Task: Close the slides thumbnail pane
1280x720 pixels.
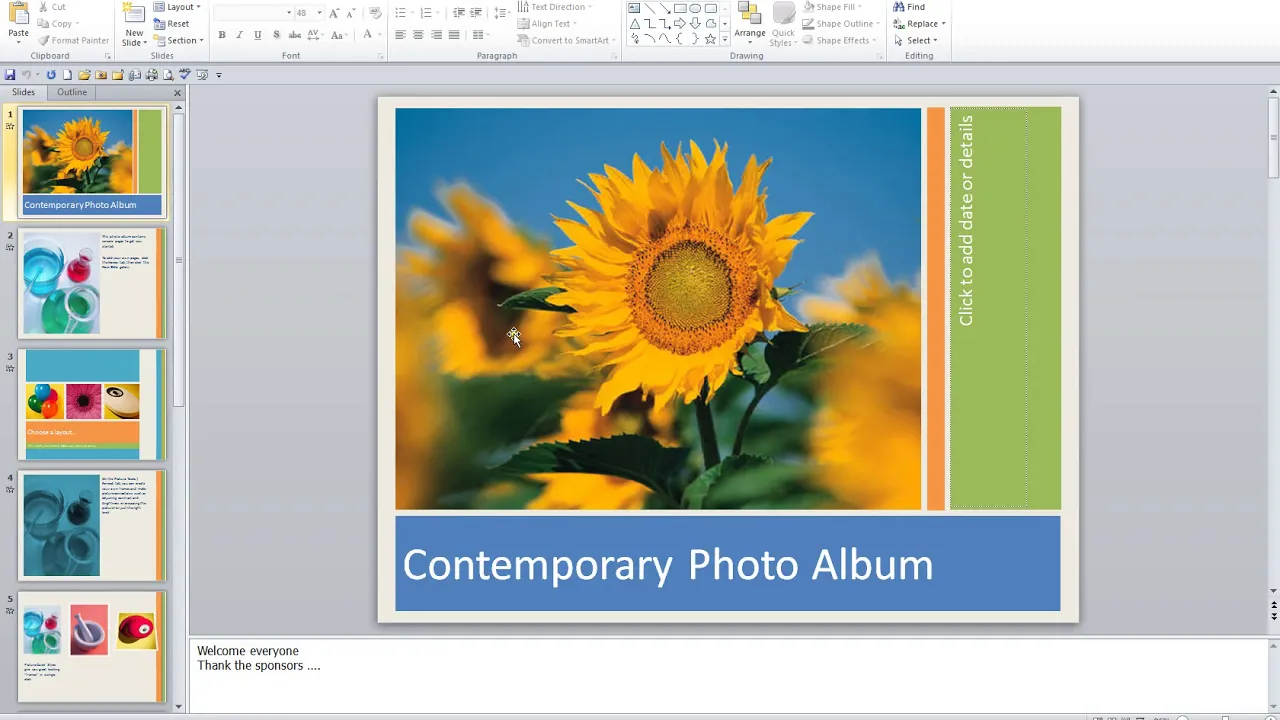Action: 177,93
